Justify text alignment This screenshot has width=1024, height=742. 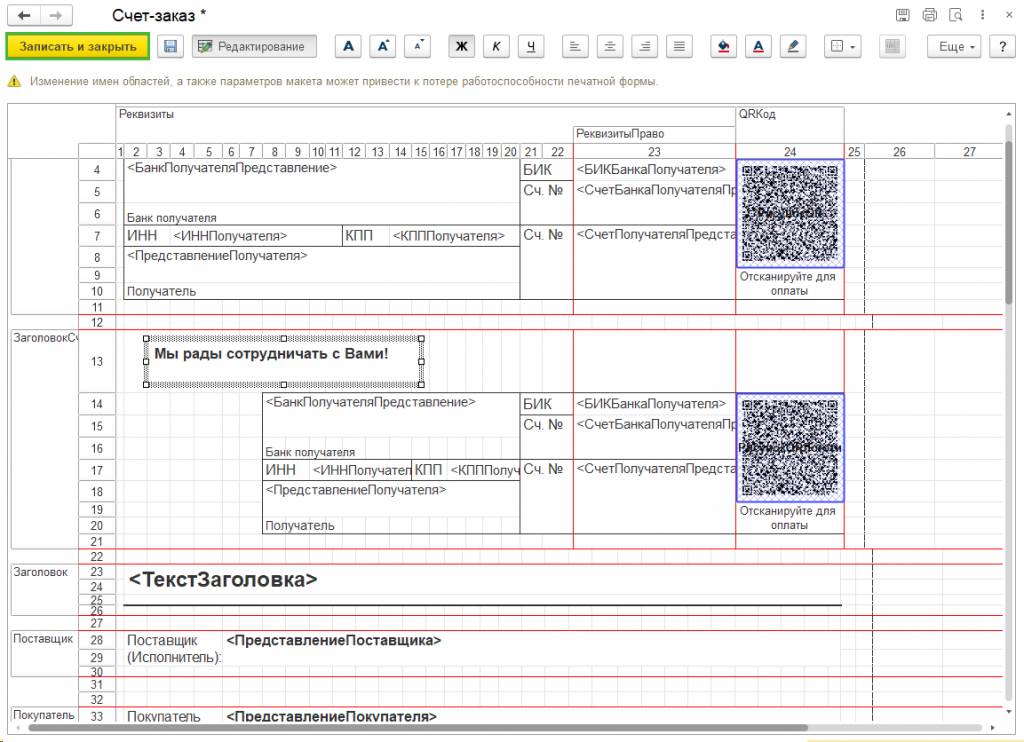(679, 46)
